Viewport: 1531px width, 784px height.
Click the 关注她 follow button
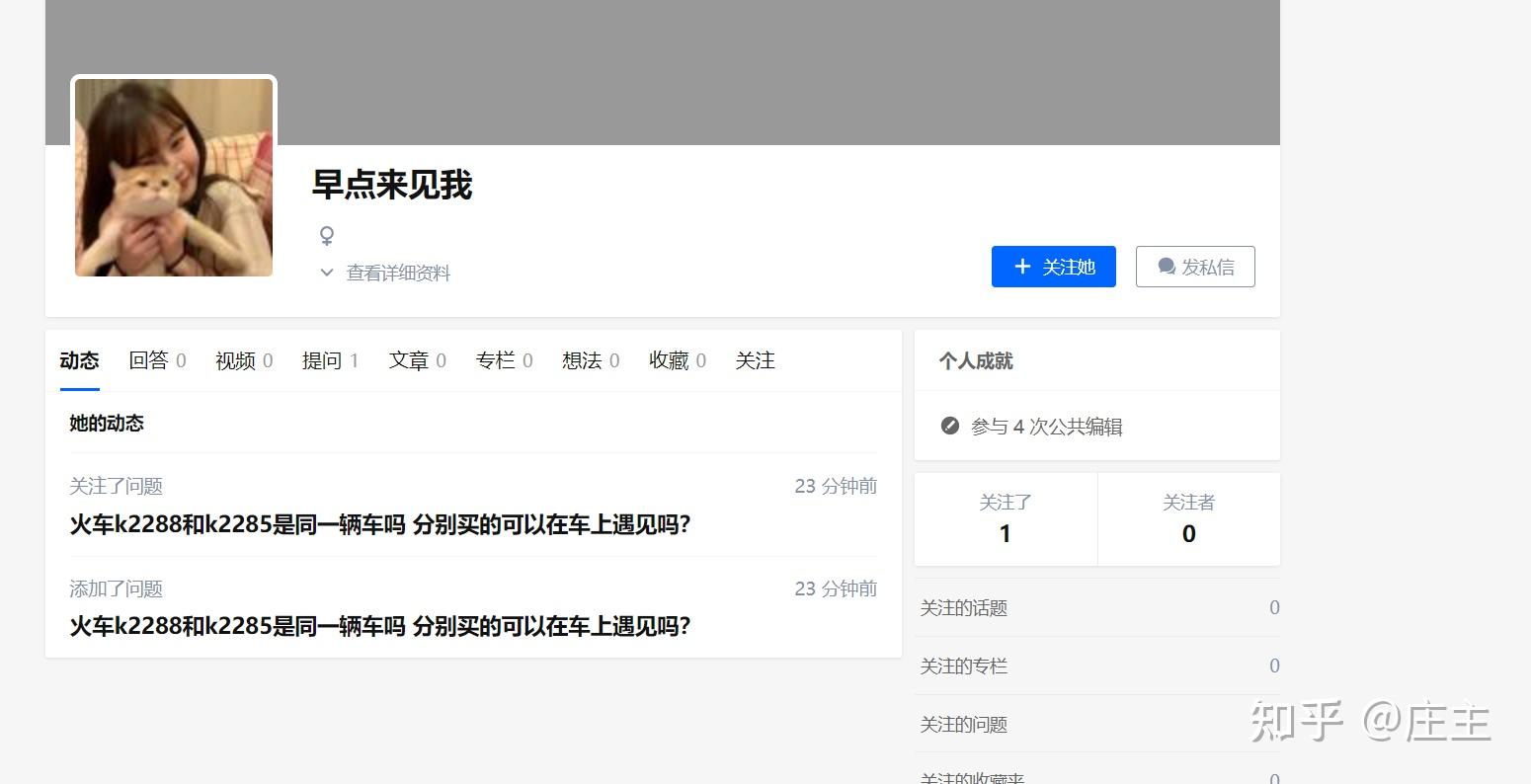click(1053, 266)
